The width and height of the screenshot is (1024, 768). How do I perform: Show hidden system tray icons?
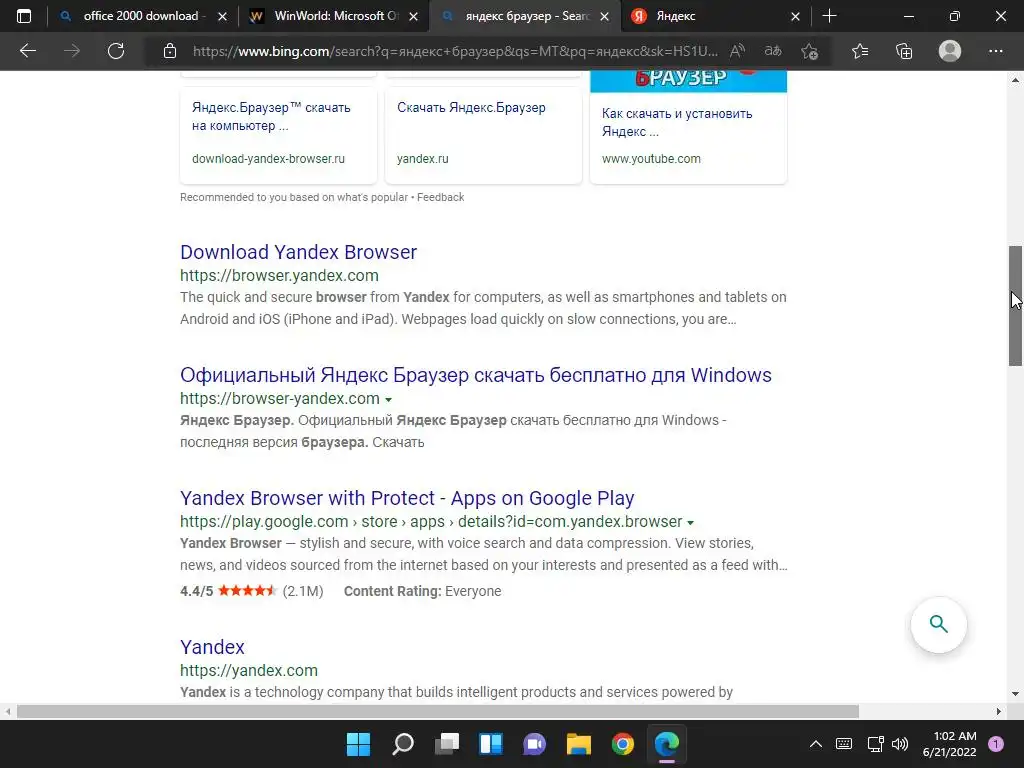point(816,744)
